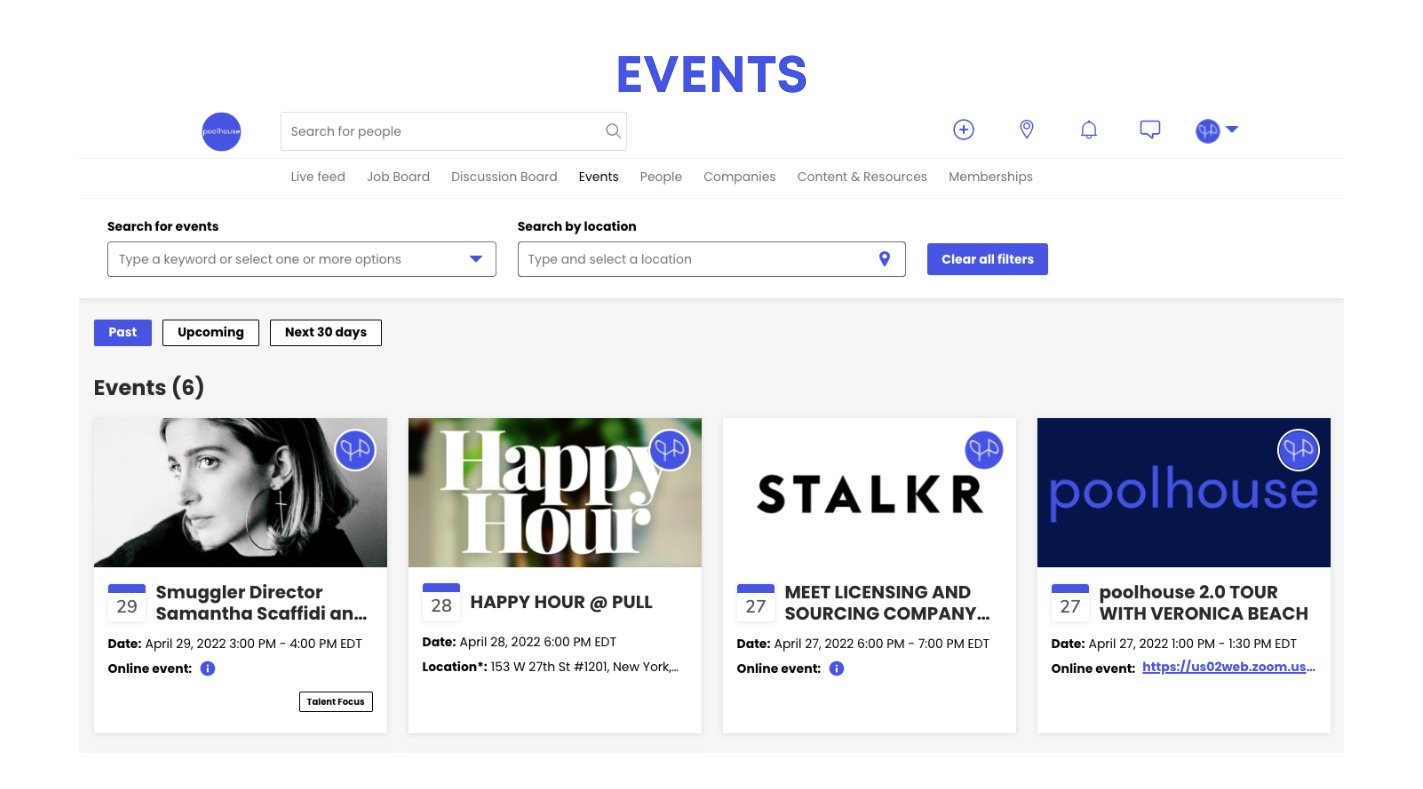
Task: Go to the Live feed tab
Action: 318,177
